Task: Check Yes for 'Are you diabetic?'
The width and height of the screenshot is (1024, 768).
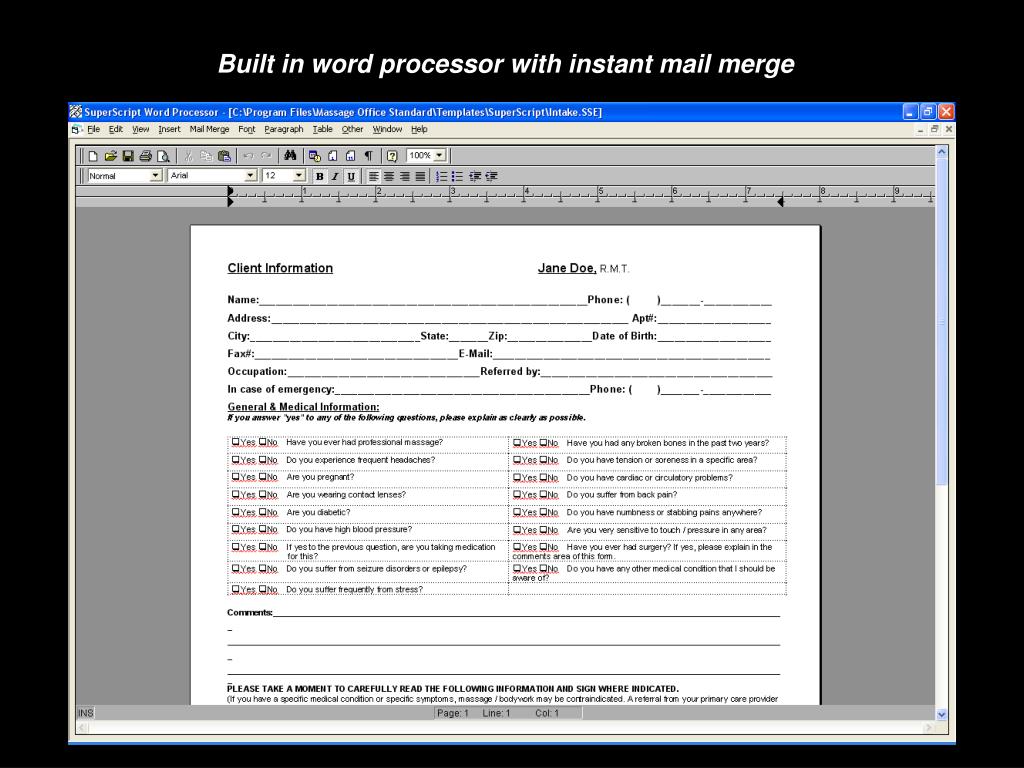Action: pyautogui.click(x=236, y=512)
